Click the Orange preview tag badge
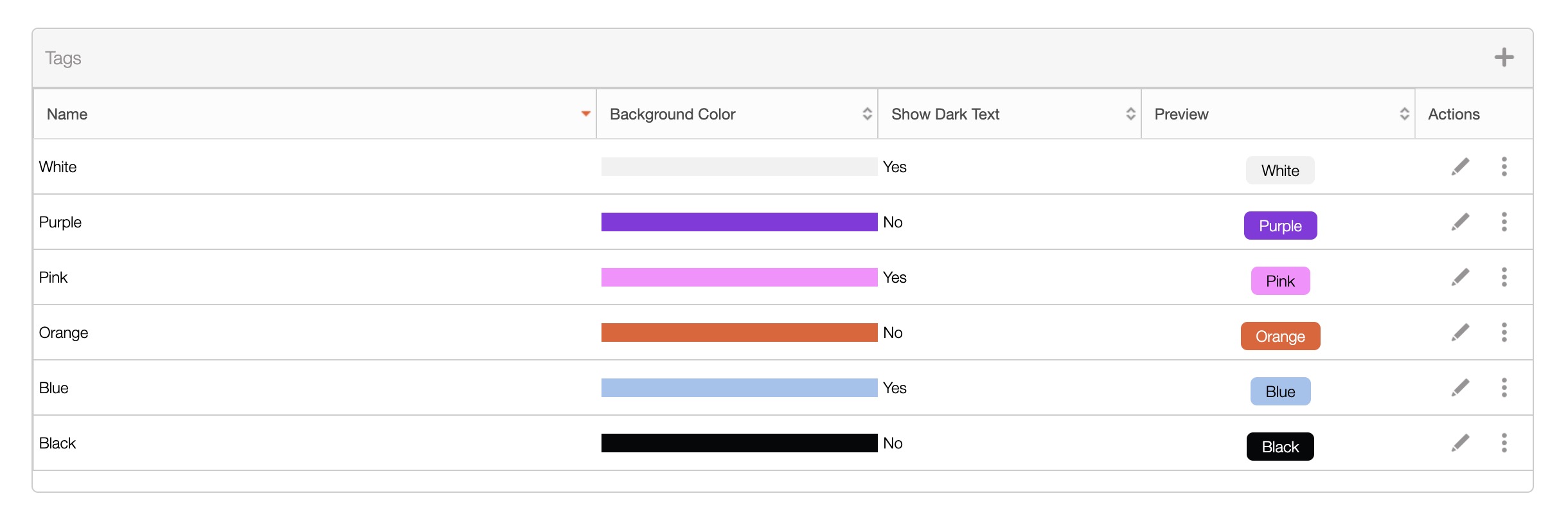Screen dimensions: 1568x523 tap(1280, 337)
